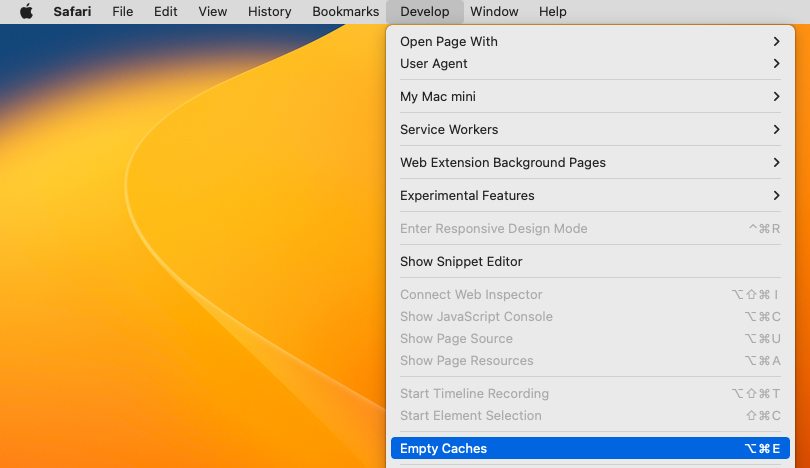
Task: Open the Safari application menu
Action: coord(73,12)
